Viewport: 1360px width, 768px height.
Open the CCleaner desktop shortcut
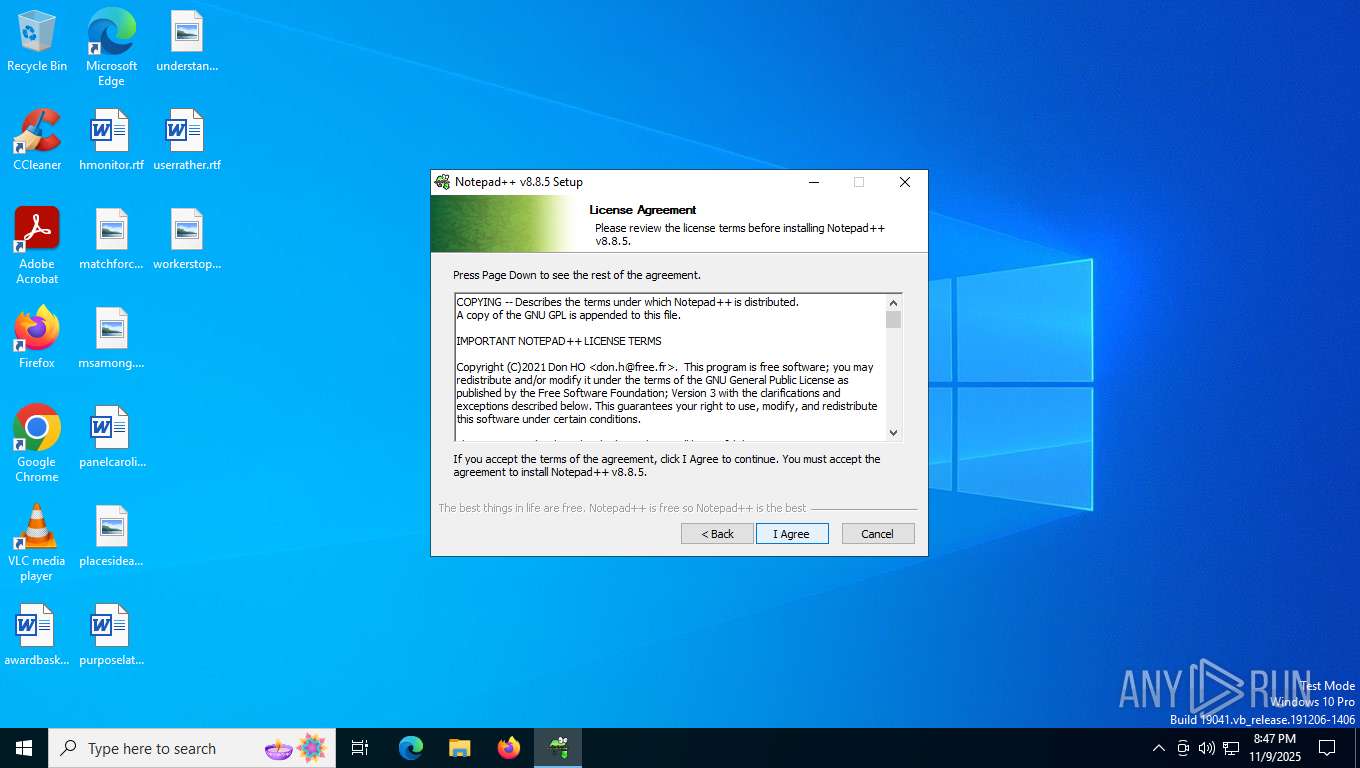pos(37,140)
